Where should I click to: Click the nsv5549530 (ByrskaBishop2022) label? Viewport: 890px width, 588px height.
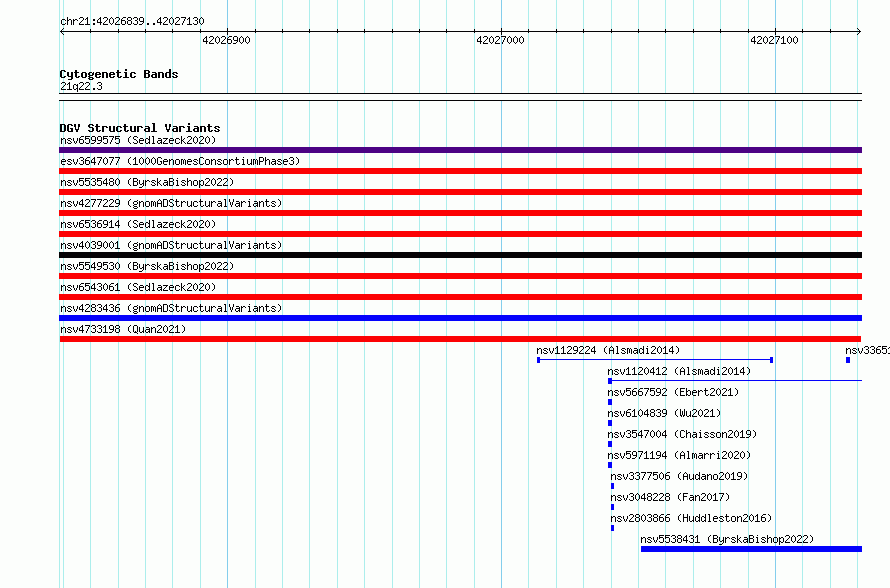click(147, 266)
